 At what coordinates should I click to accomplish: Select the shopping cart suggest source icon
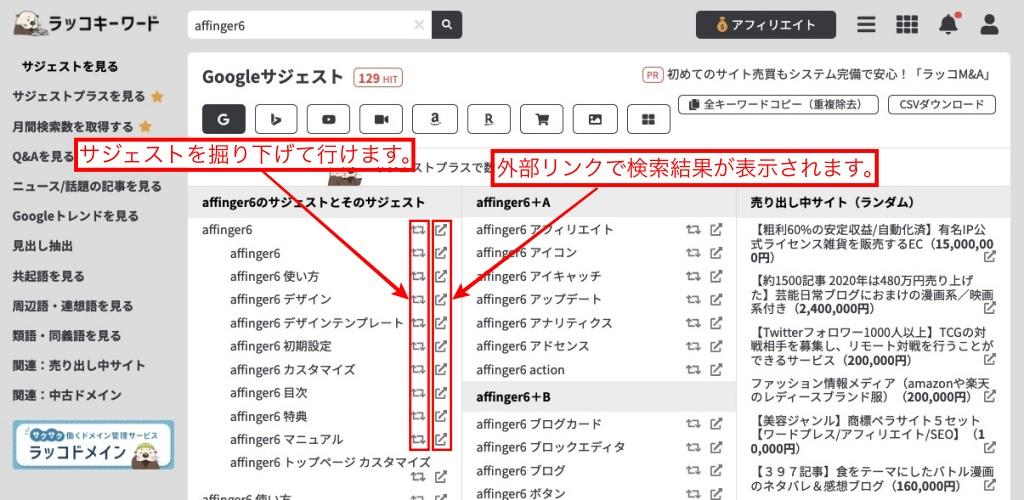(x=541, y=119)
